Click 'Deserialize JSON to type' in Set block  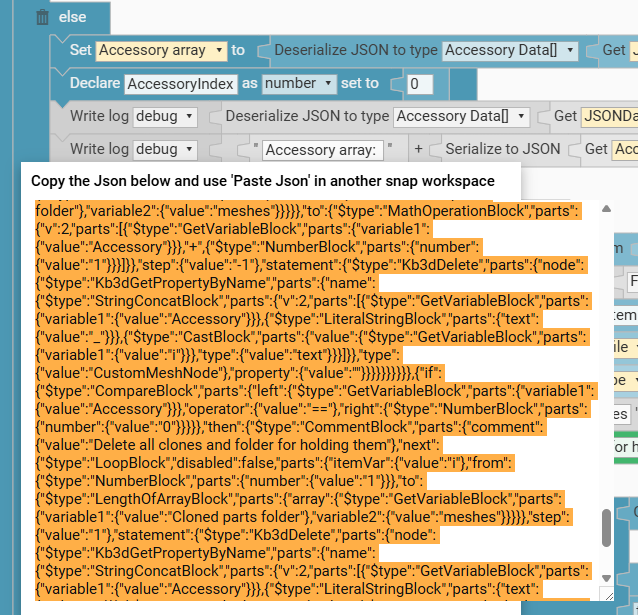tap(356, 50)
